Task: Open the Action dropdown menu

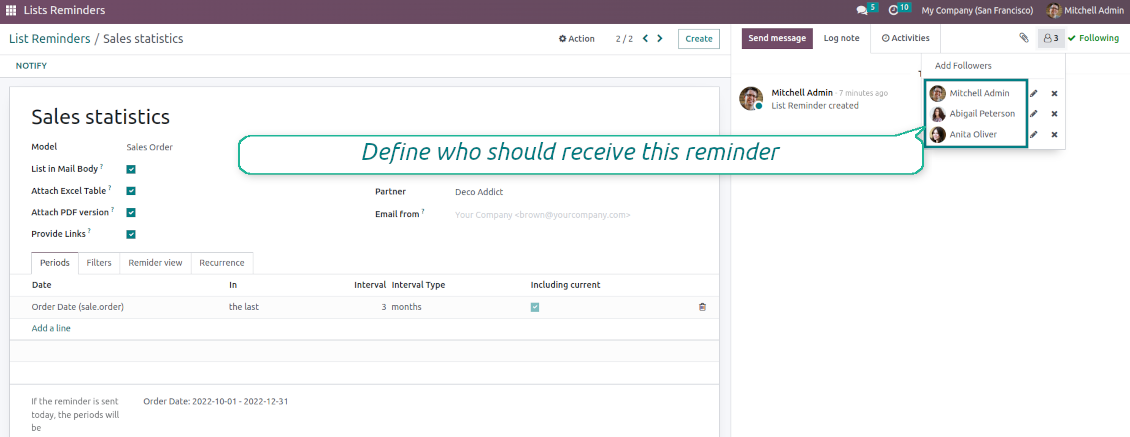Action: pos(577,39)
